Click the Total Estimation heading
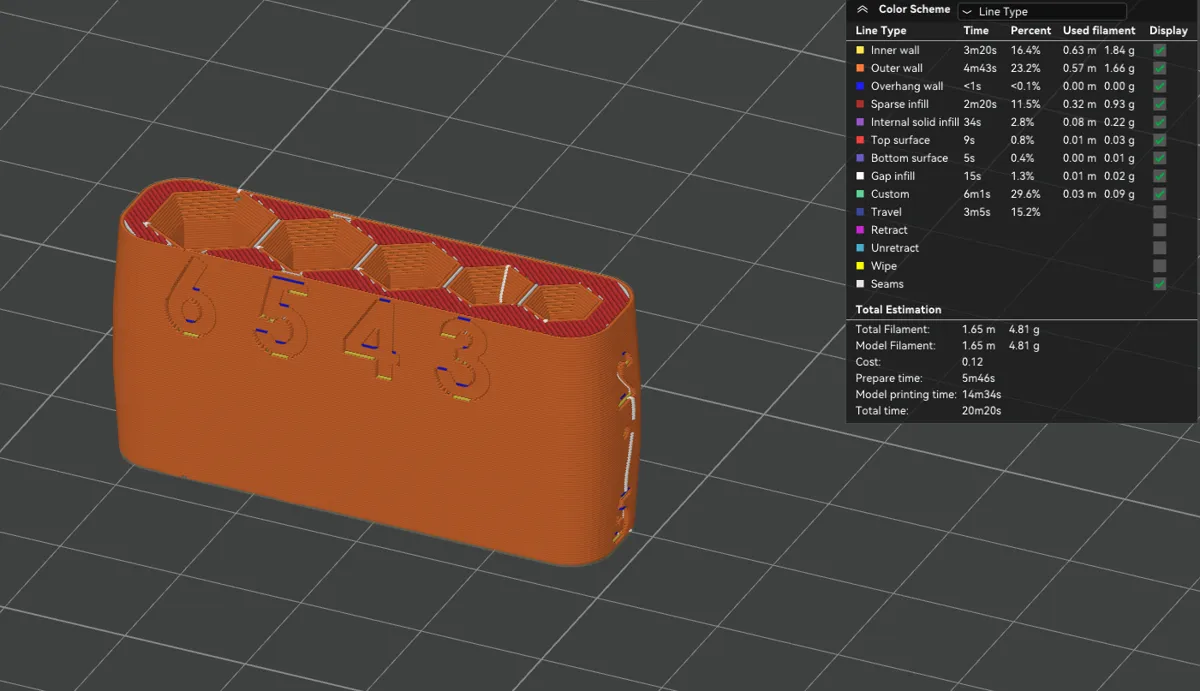This screenshot has width=1200, height=691. click(x=898, y=310)
